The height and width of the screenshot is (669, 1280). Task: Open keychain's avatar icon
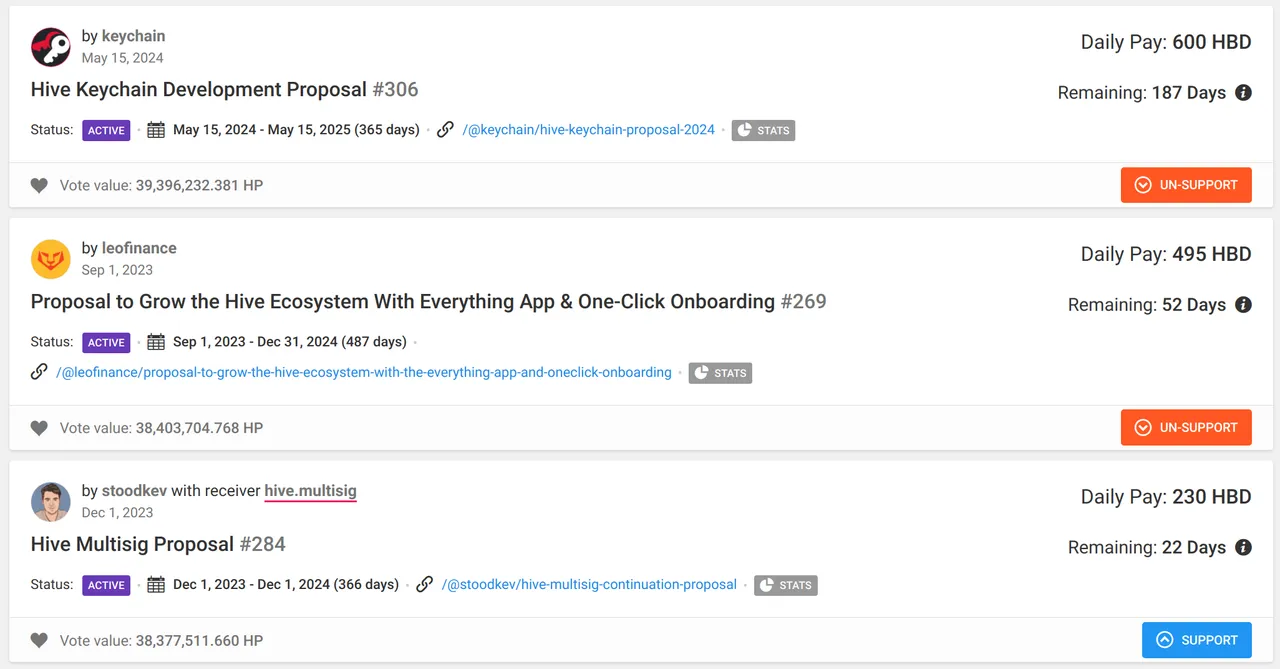tap(51, 47)
